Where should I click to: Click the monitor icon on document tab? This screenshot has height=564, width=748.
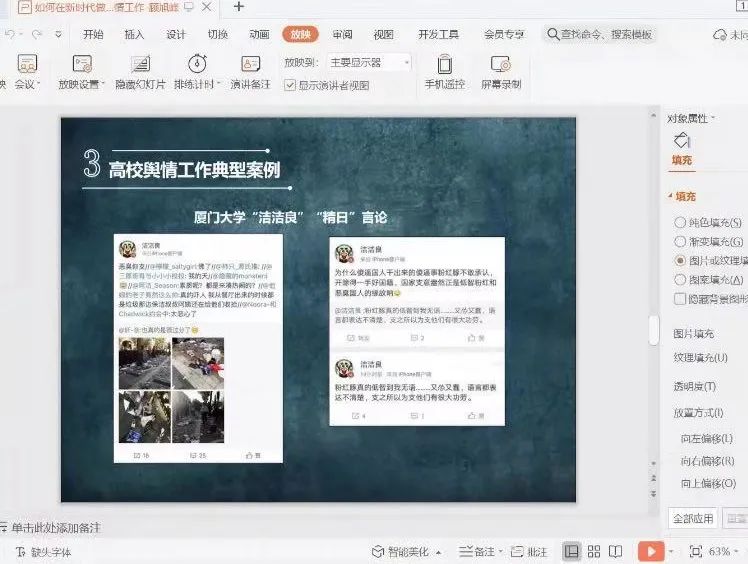[x=189, y=7]
